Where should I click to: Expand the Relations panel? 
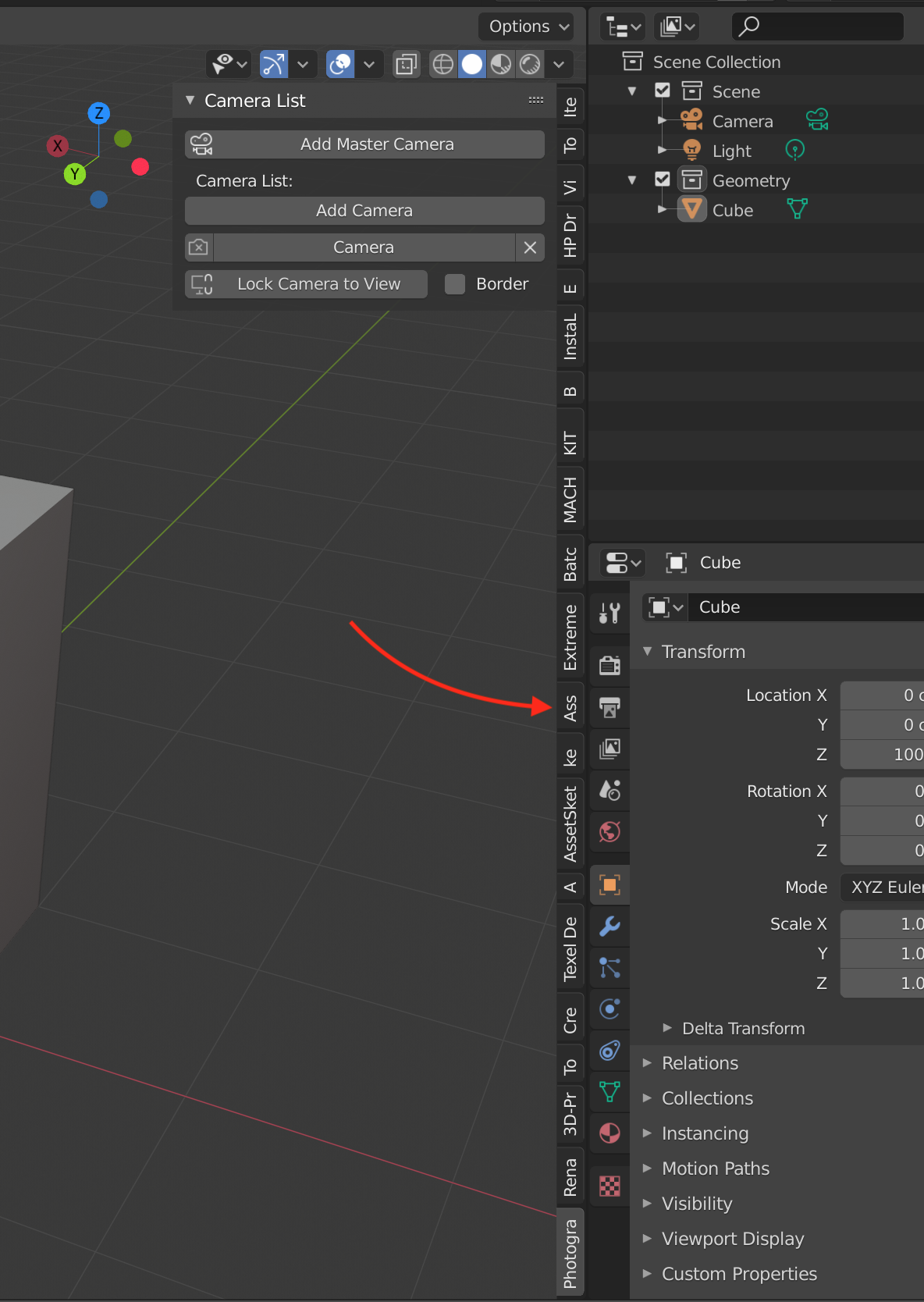pos(647,1063)
